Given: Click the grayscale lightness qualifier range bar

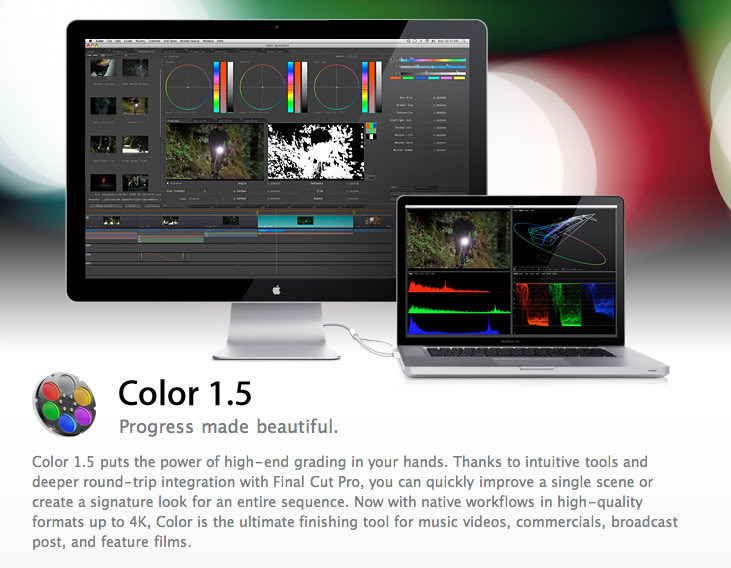Looking at the screenshot, I should click(x=433, y=73).
